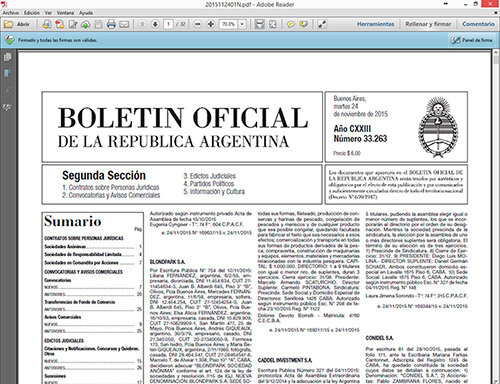Click the add sticky note comment icon

point(291,24)
